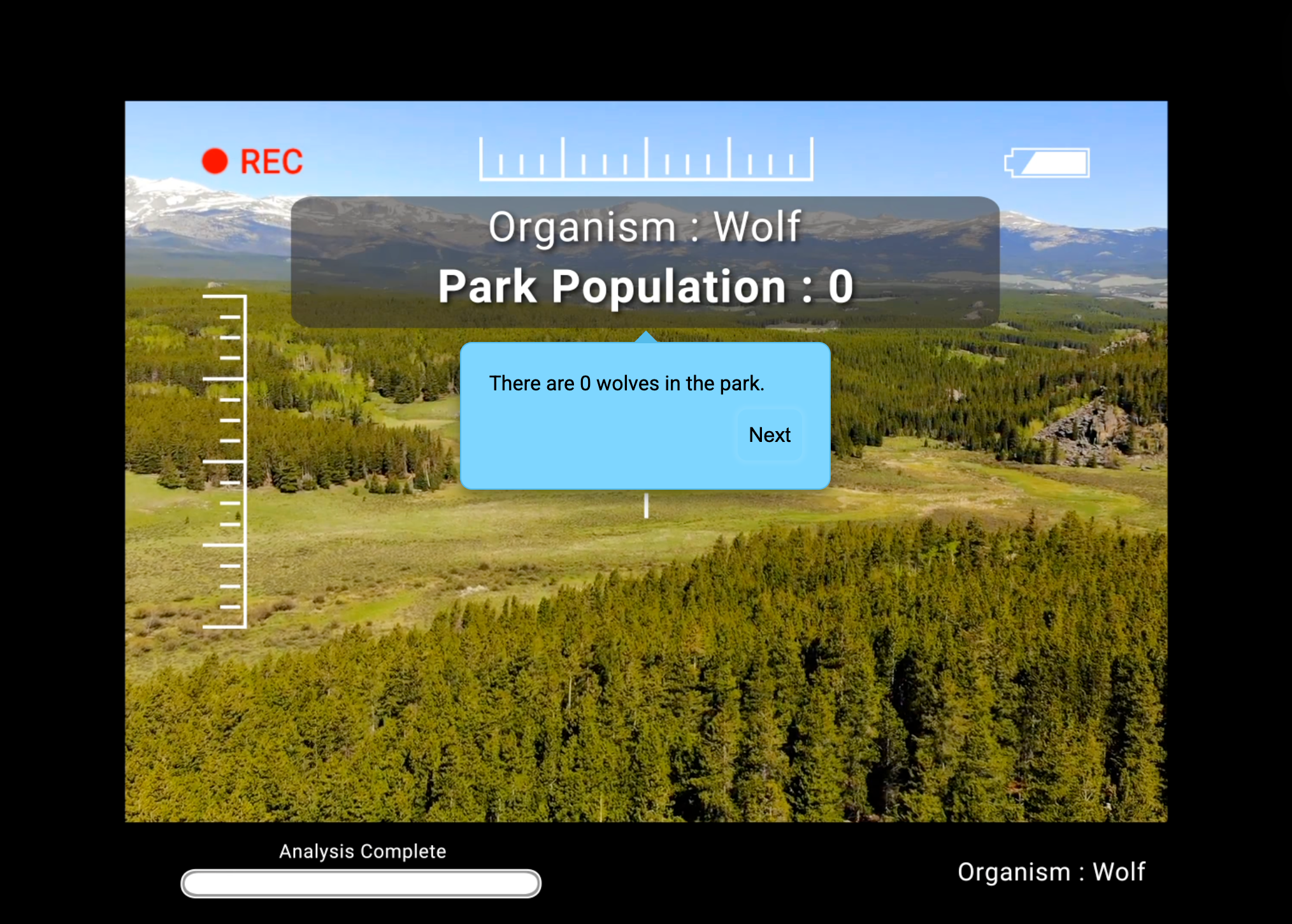Click the Next button in tooltip
Image resolution: width=1292 pixels, height=924 pixels.
769,435
